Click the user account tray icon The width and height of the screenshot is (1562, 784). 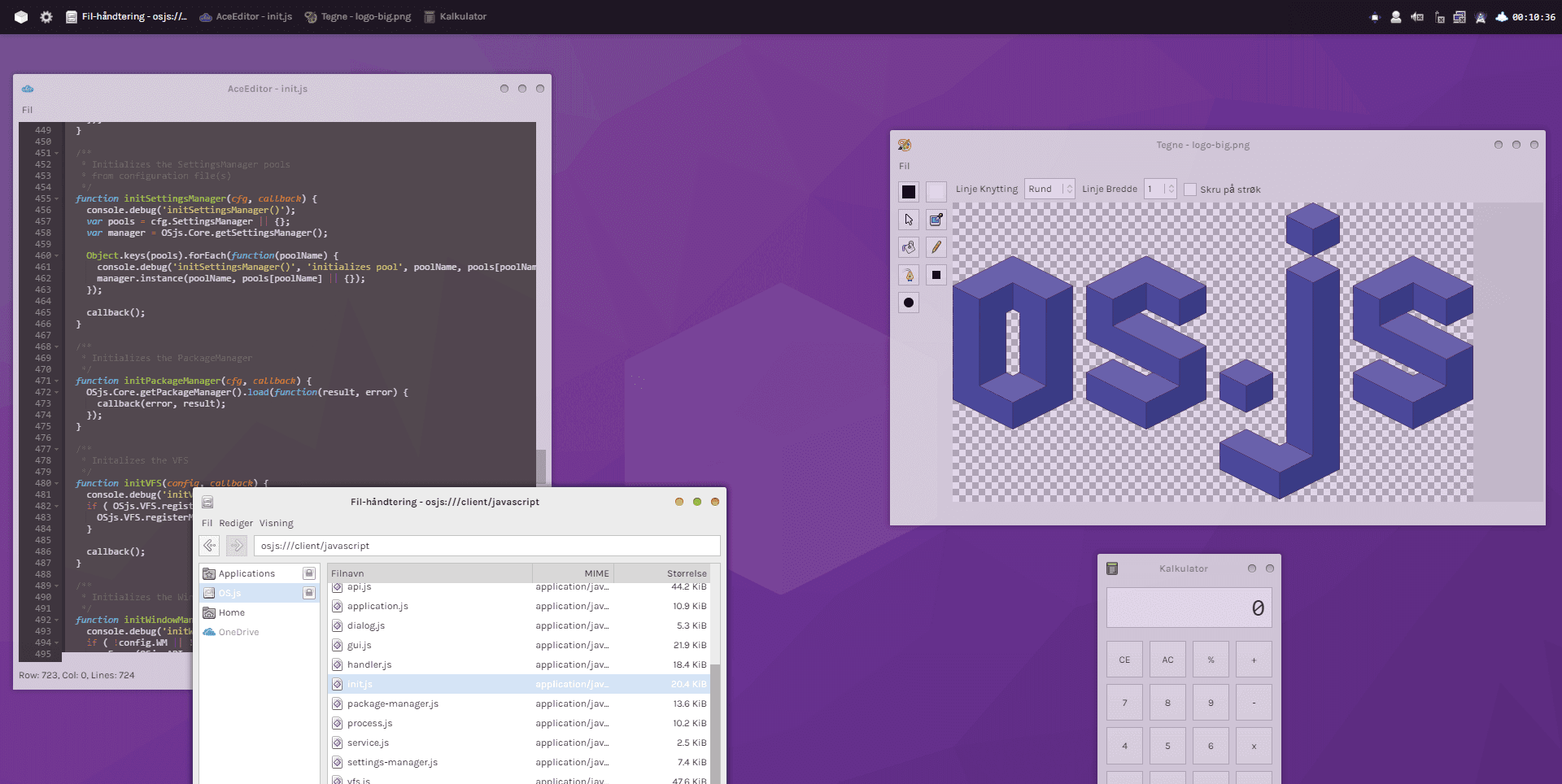(1396, 16)
